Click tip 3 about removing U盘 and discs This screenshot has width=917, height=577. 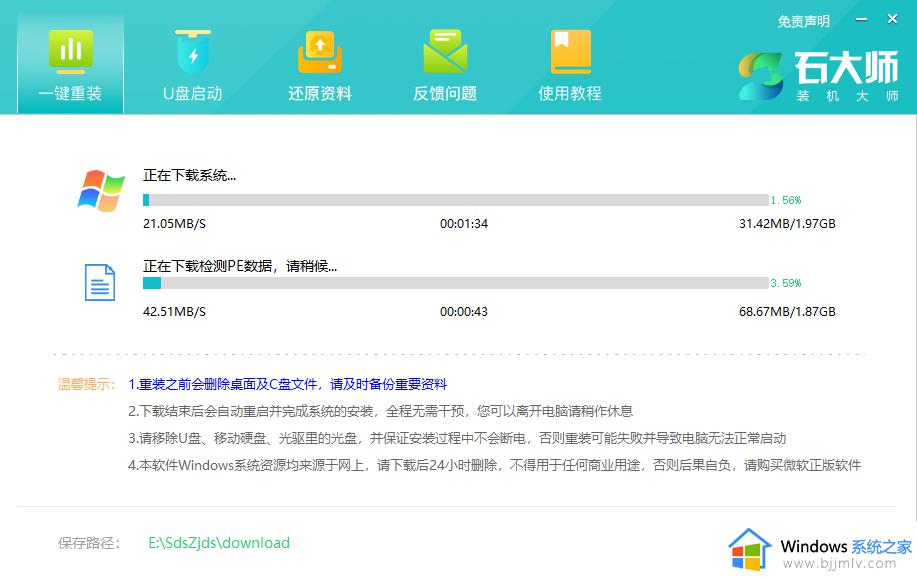(457, 438)
